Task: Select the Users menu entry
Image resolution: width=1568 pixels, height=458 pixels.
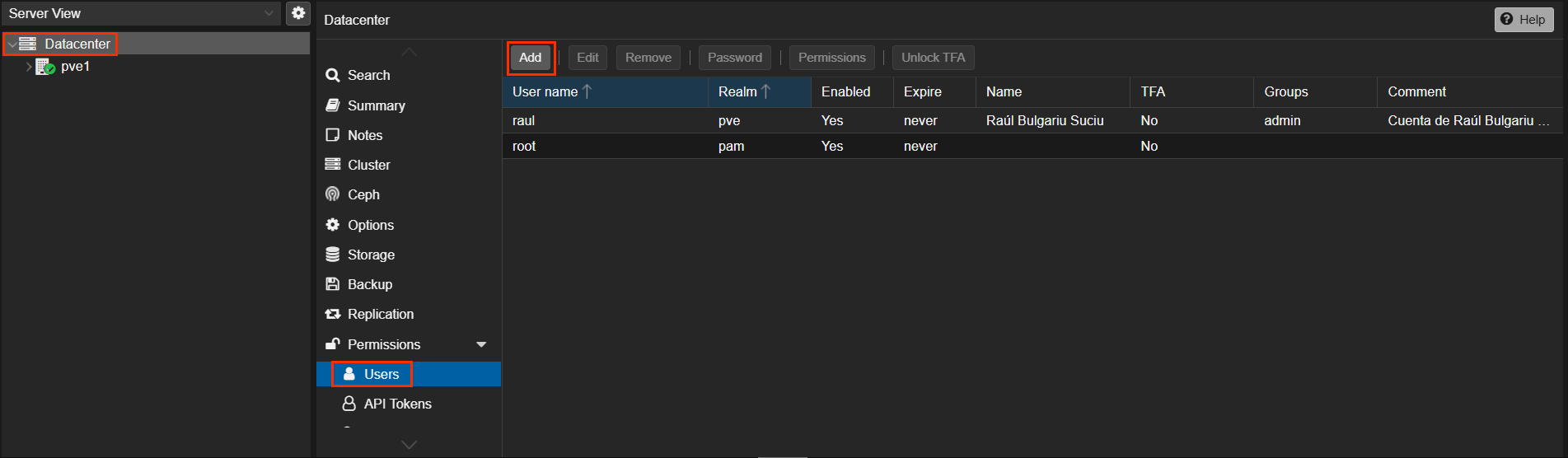Action: click(x=381, y=374)
